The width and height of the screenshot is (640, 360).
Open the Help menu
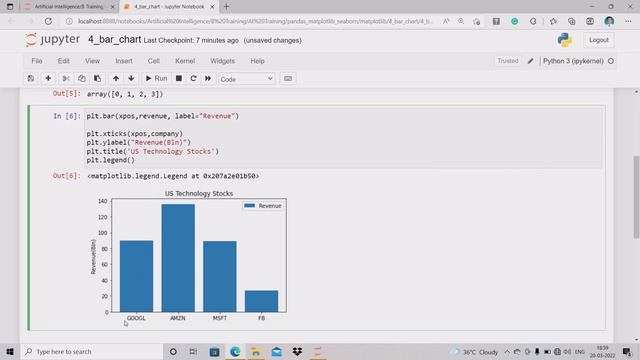point(257,61)
